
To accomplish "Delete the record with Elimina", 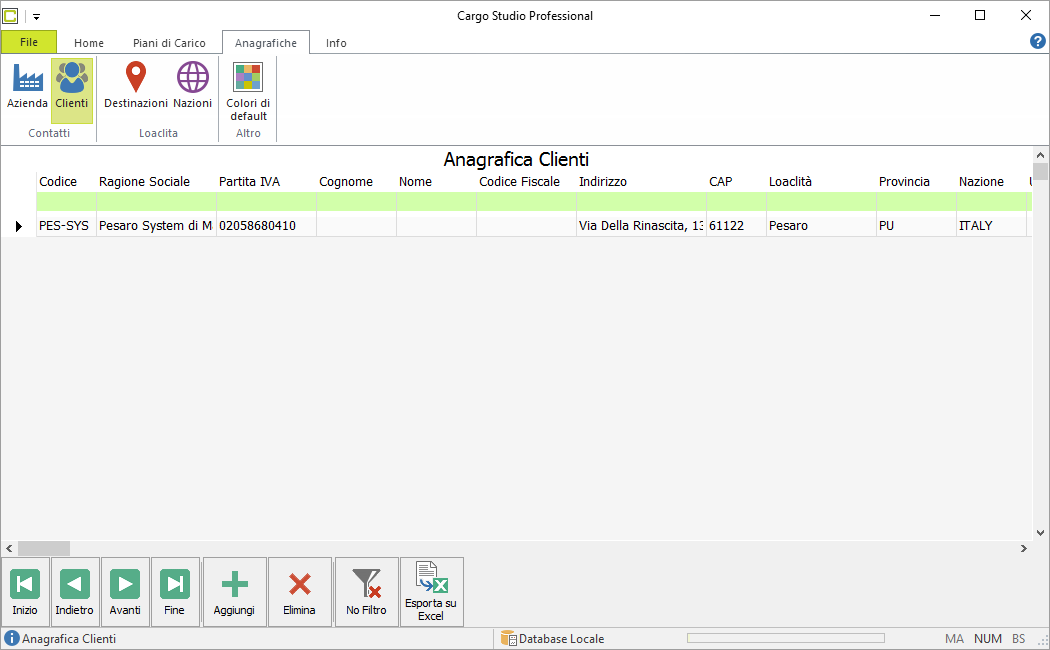I will click(299, 592).
